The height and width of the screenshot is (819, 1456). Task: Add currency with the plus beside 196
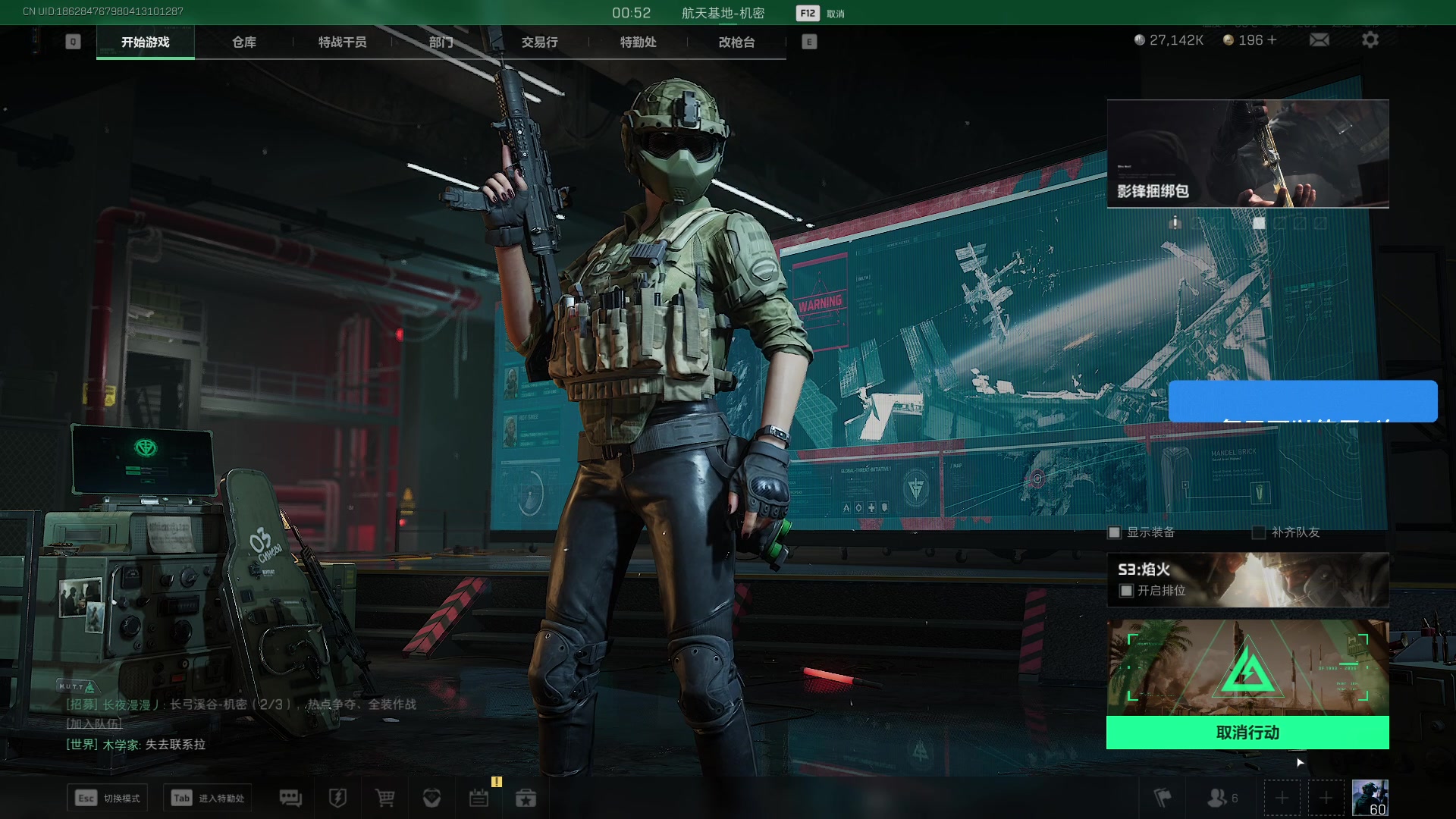1272,40
